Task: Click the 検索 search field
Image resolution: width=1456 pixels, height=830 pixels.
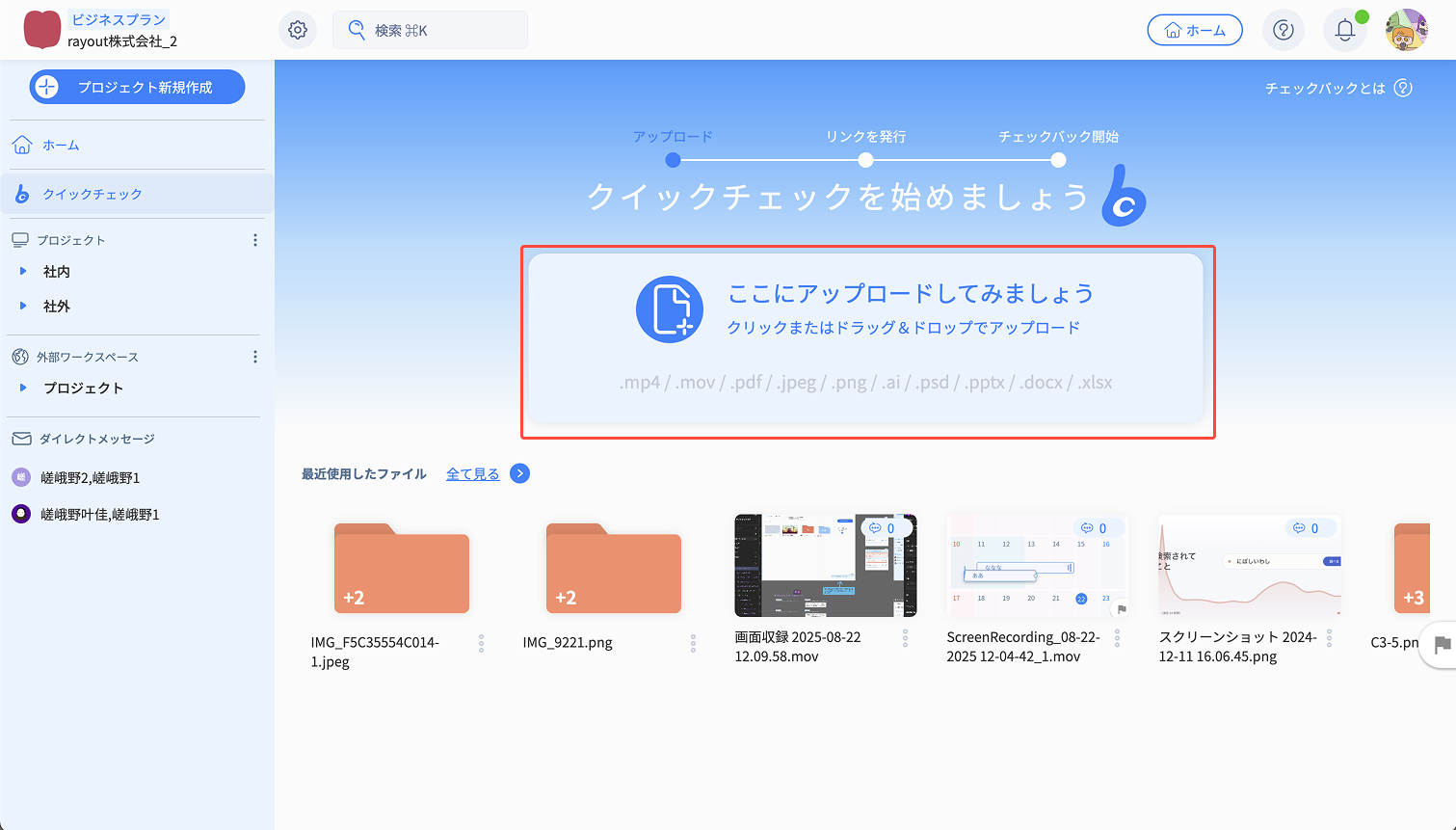Action: pos(430,30)
